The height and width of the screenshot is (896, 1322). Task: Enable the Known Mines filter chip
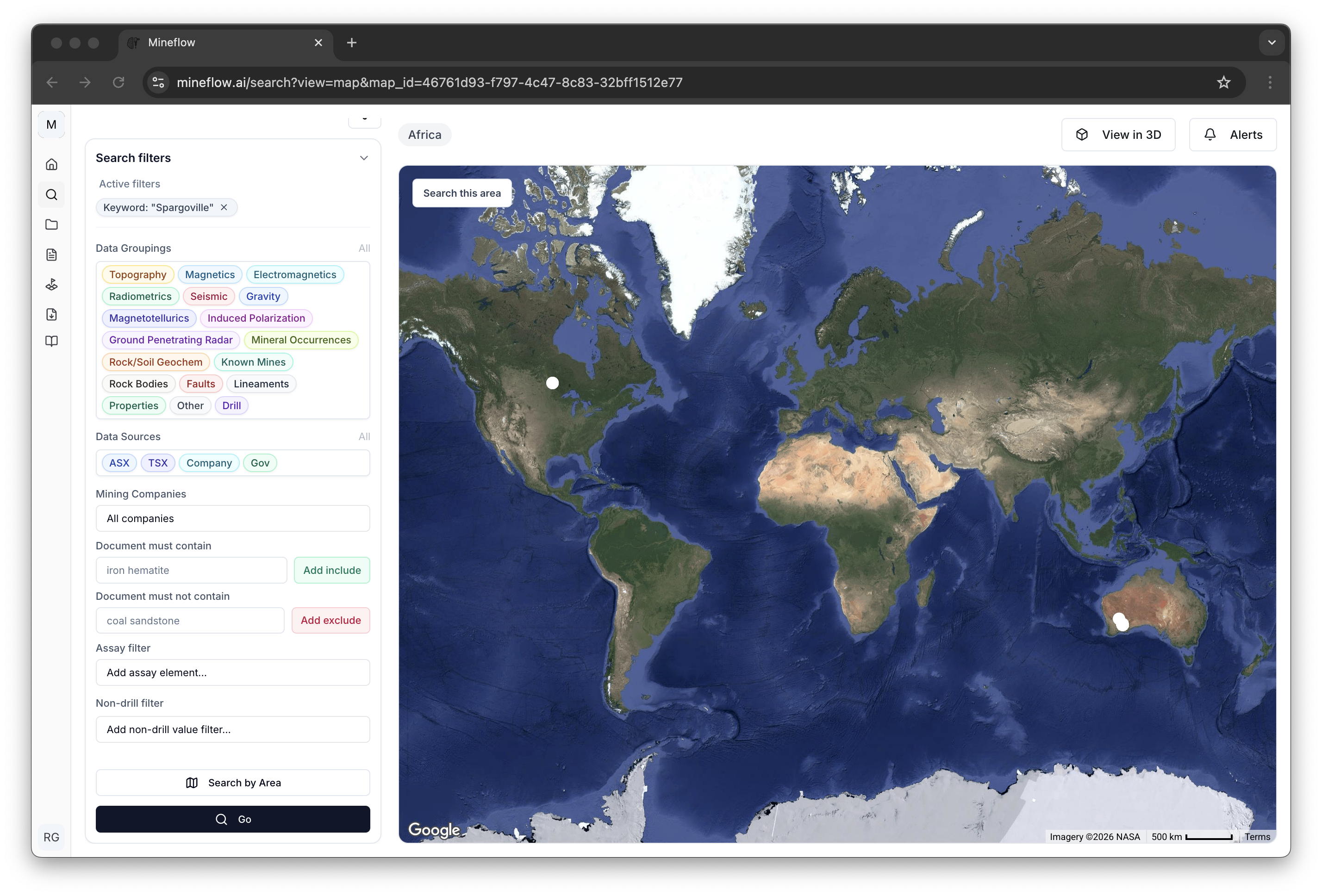253,362
